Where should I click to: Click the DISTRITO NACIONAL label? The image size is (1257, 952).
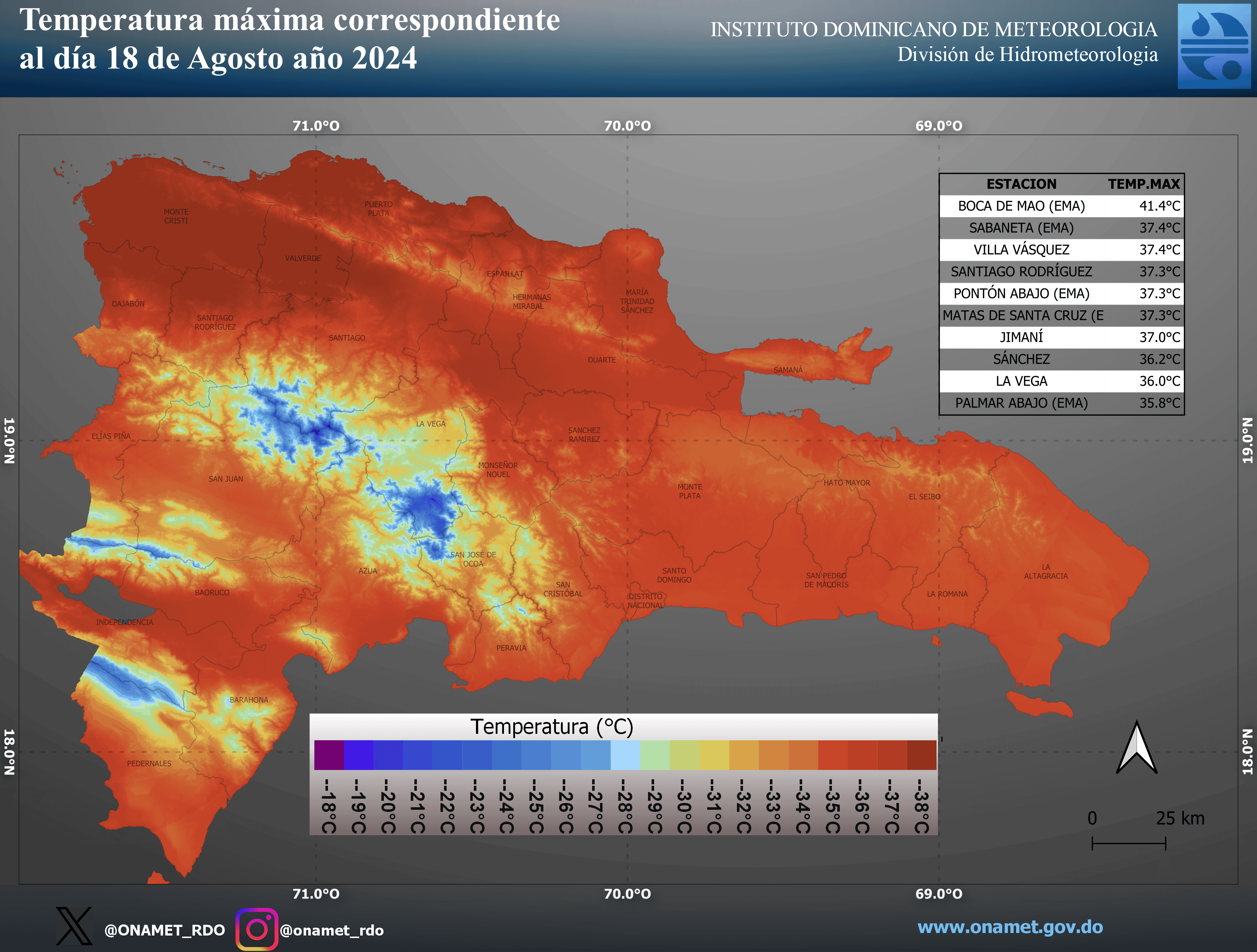click(x=646, y=601)
